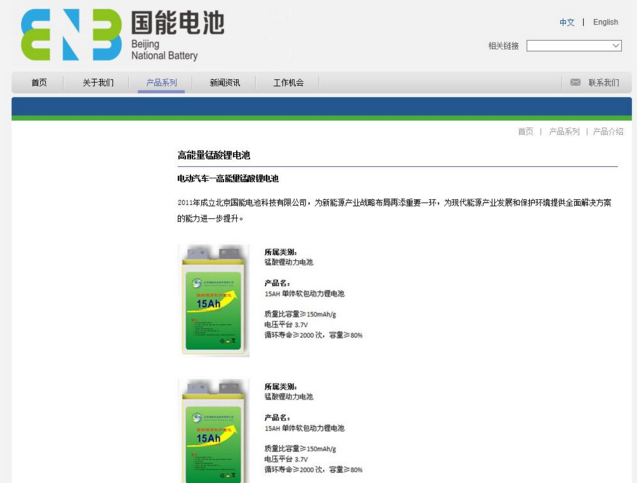This screenshot has width=639, height=494.
Task: Open the second 15Ah battery product image
Action: (x=214, y=430)
